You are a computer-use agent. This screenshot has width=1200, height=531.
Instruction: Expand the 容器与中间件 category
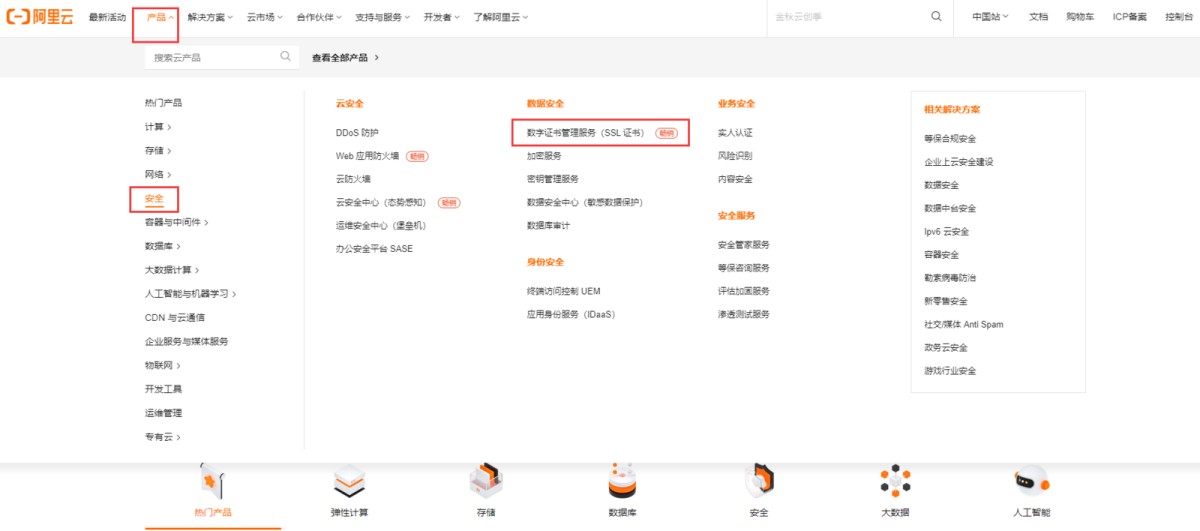[x=176, y=222]
